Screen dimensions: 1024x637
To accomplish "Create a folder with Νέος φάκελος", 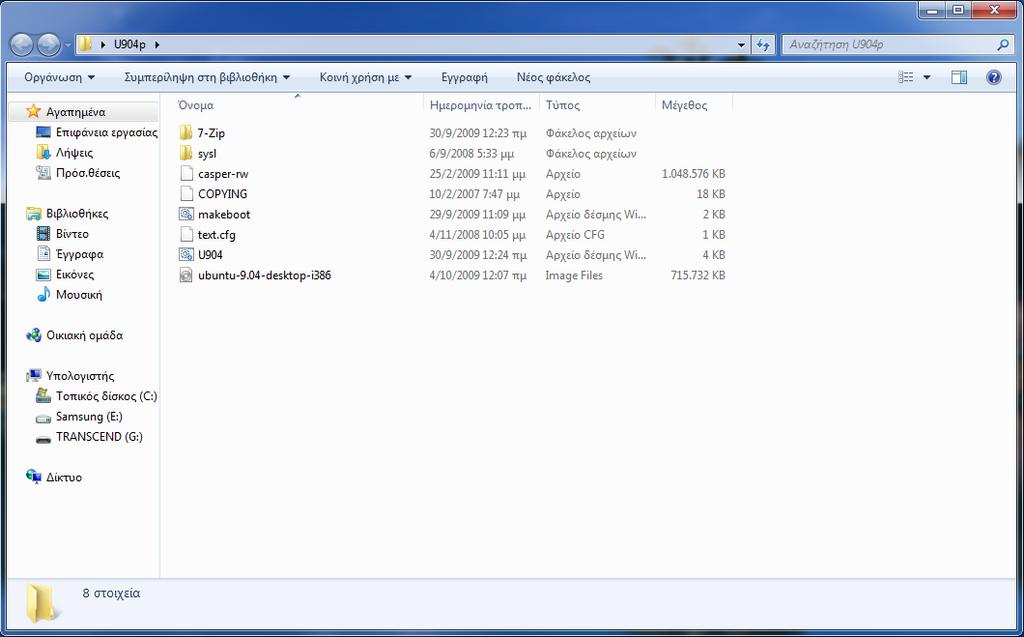I will [x=553, y=77].
